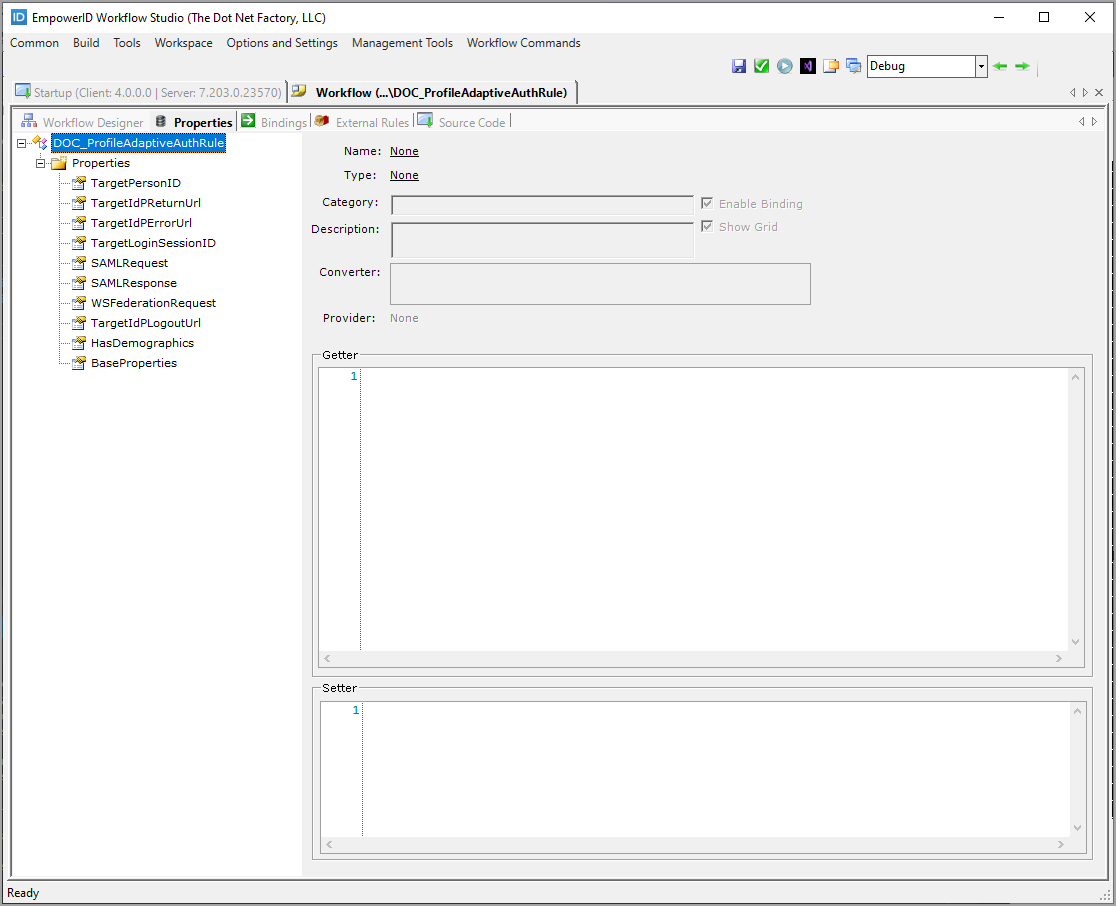Open the Debug configuration dropdown

point(981,66)
